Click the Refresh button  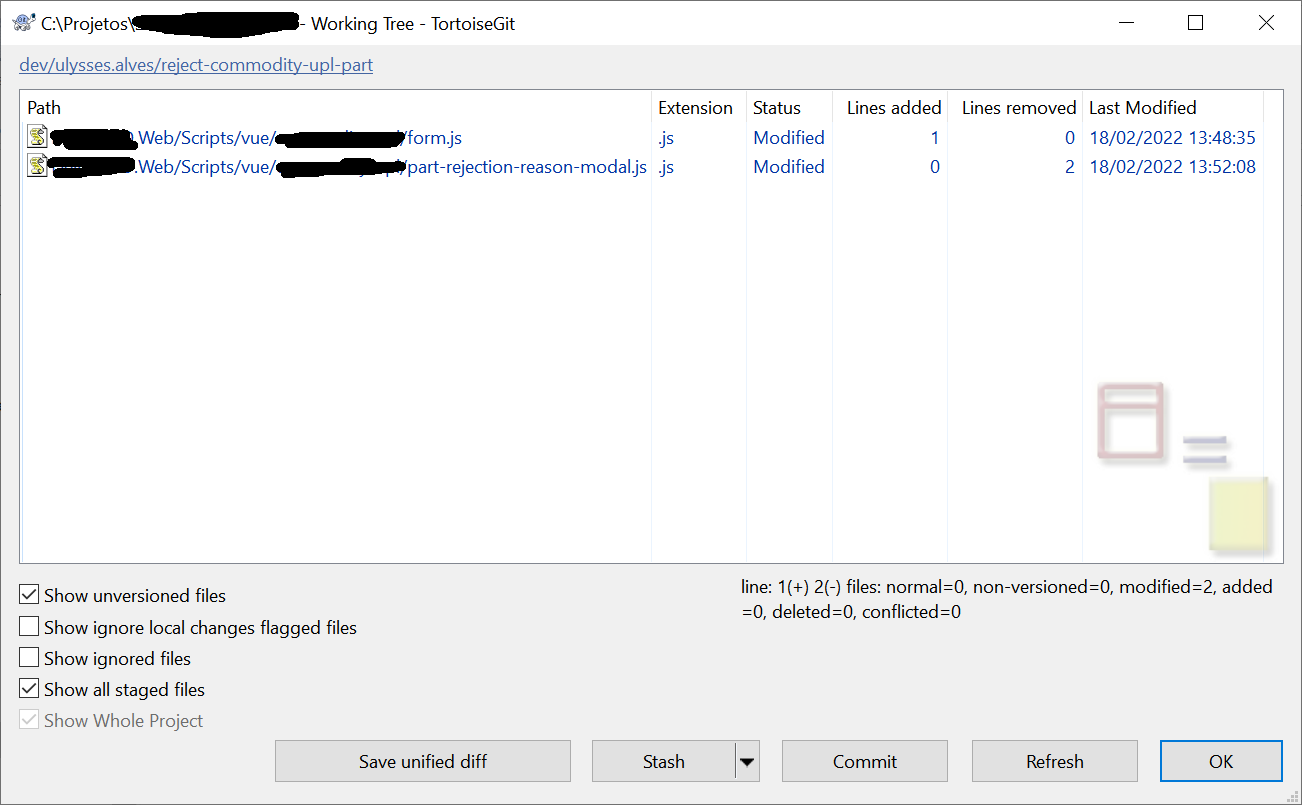click(1055, 761)
